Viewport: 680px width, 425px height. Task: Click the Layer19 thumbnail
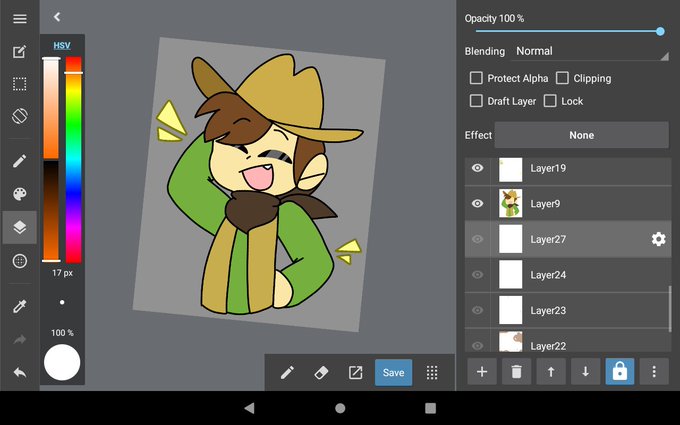click(x=510, y=170)
